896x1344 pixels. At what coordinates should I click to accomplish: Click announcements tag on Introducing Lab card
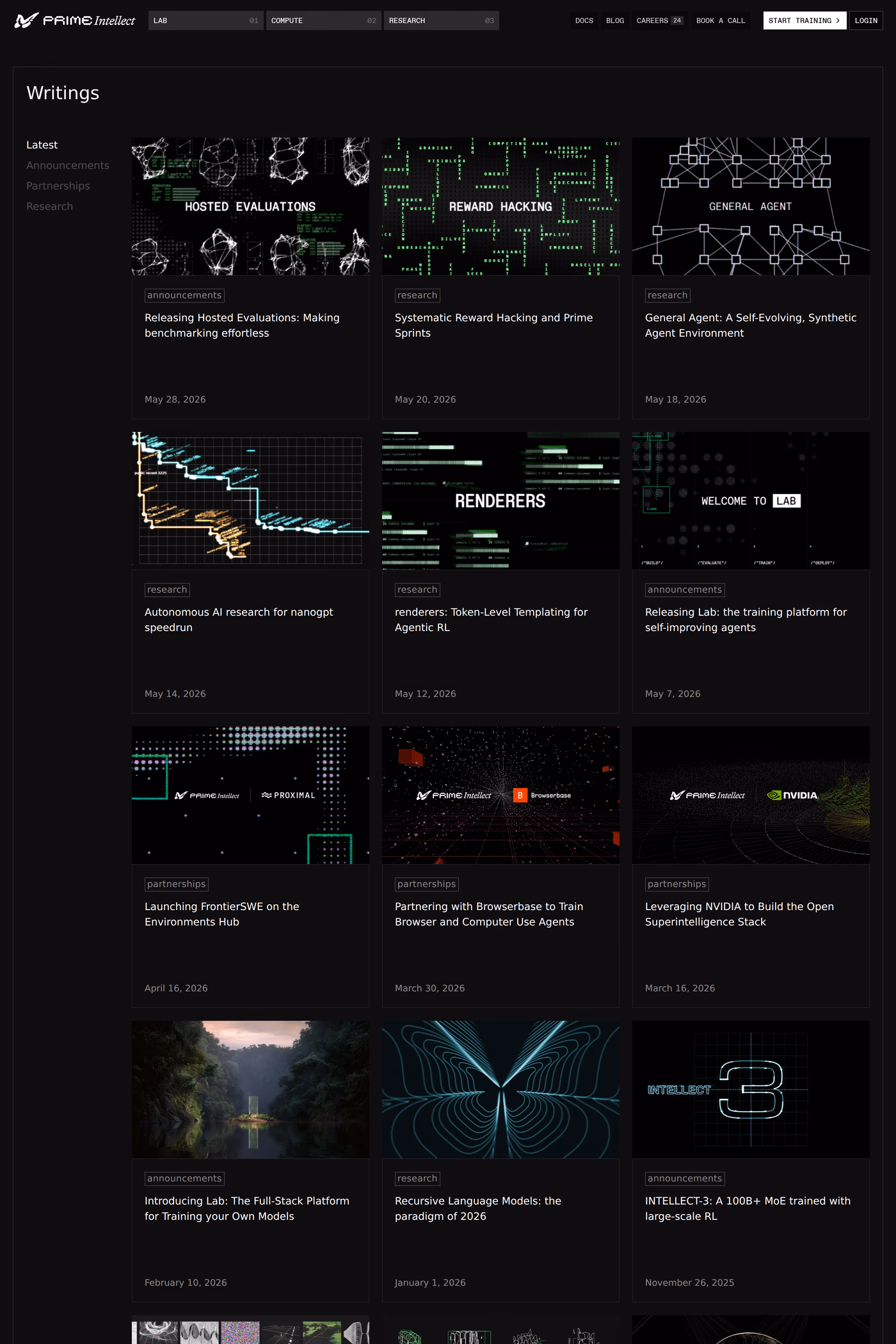pos(184,1178)
